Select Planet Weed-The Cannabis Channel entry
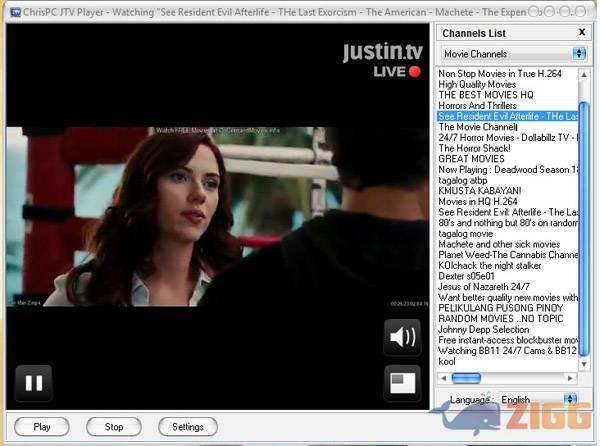 (507, 255)
